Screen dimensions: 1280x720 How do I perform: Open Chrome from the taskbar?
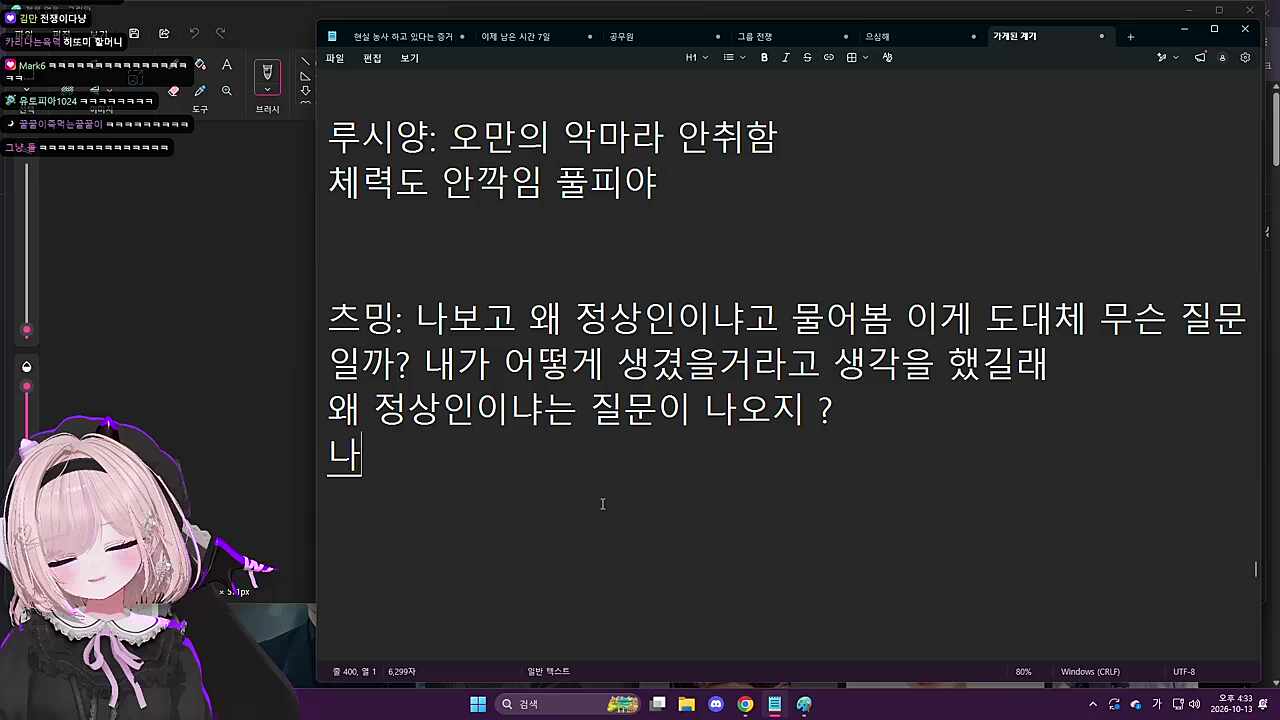(745, 704)
